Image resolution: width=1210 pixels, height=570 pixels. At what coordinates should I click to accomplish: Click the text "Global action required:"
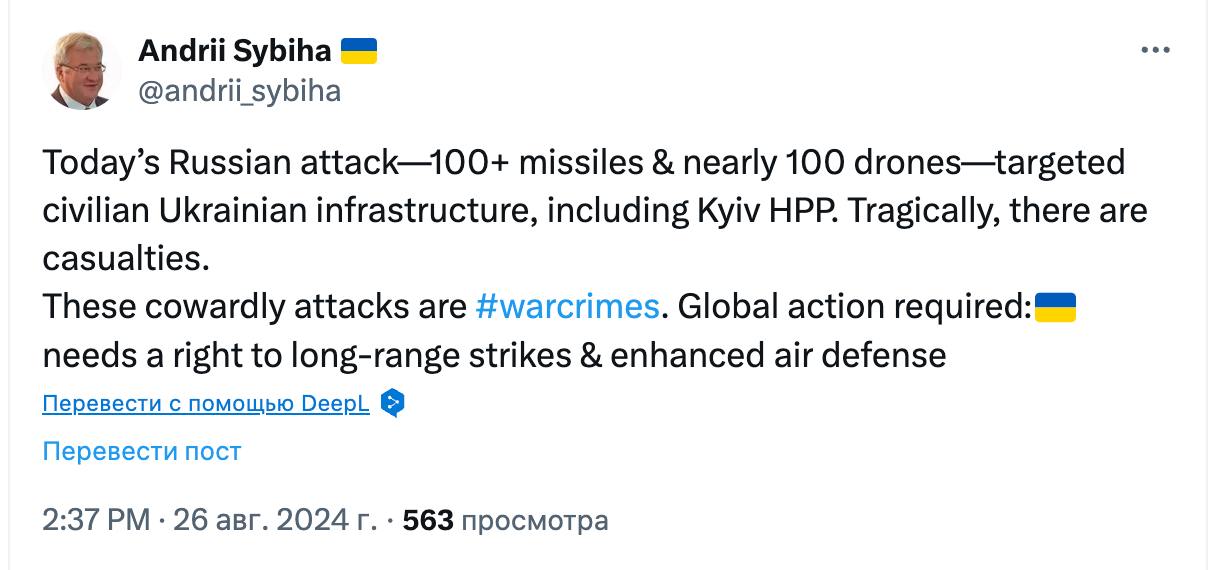(x=854, y=307)
